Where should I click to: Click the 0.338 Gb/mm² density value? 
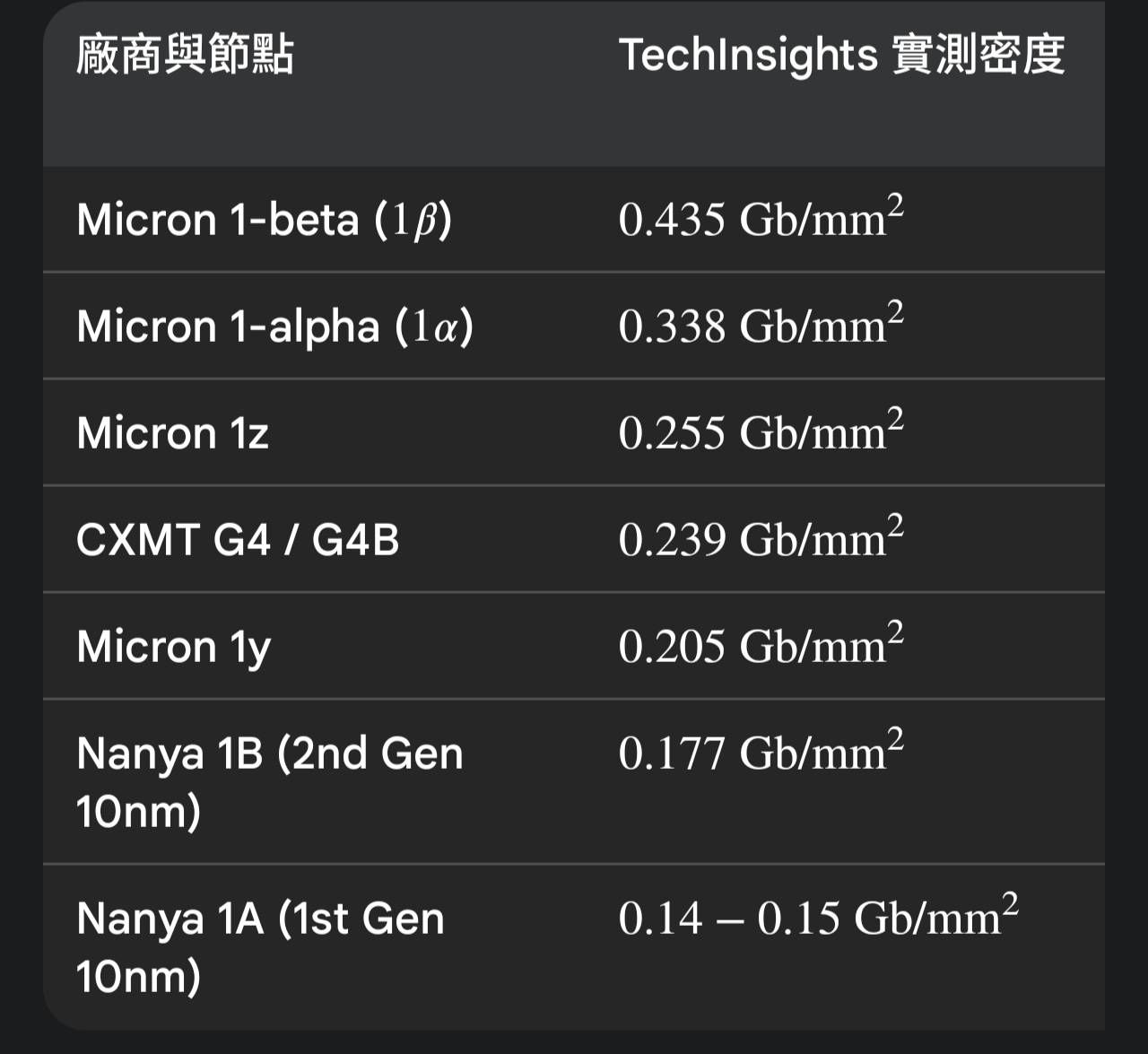click(761, 325)
